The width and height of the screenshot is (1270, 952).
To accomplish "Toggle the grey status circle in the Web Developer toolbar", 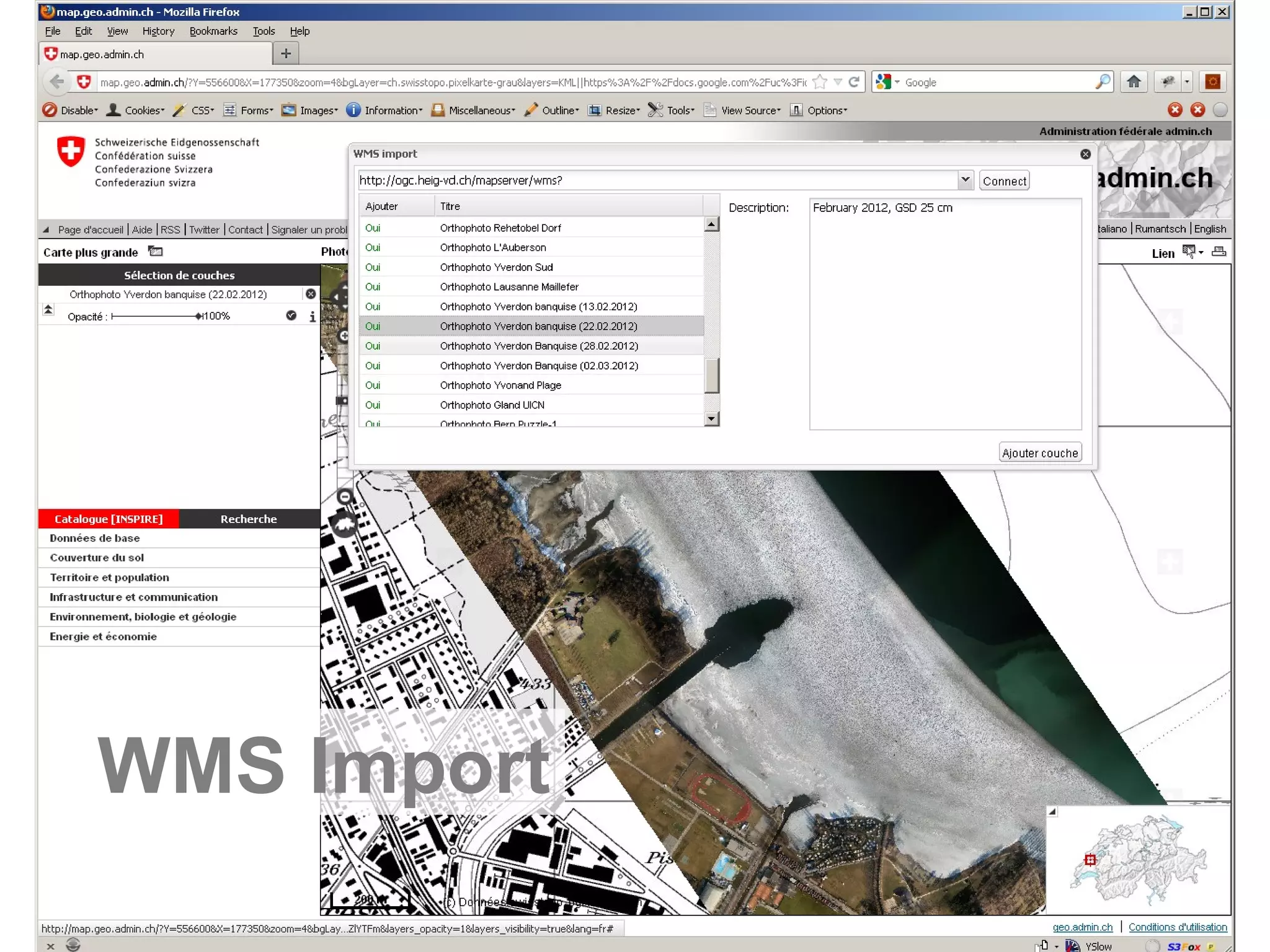I will [x=1220, y=110].
